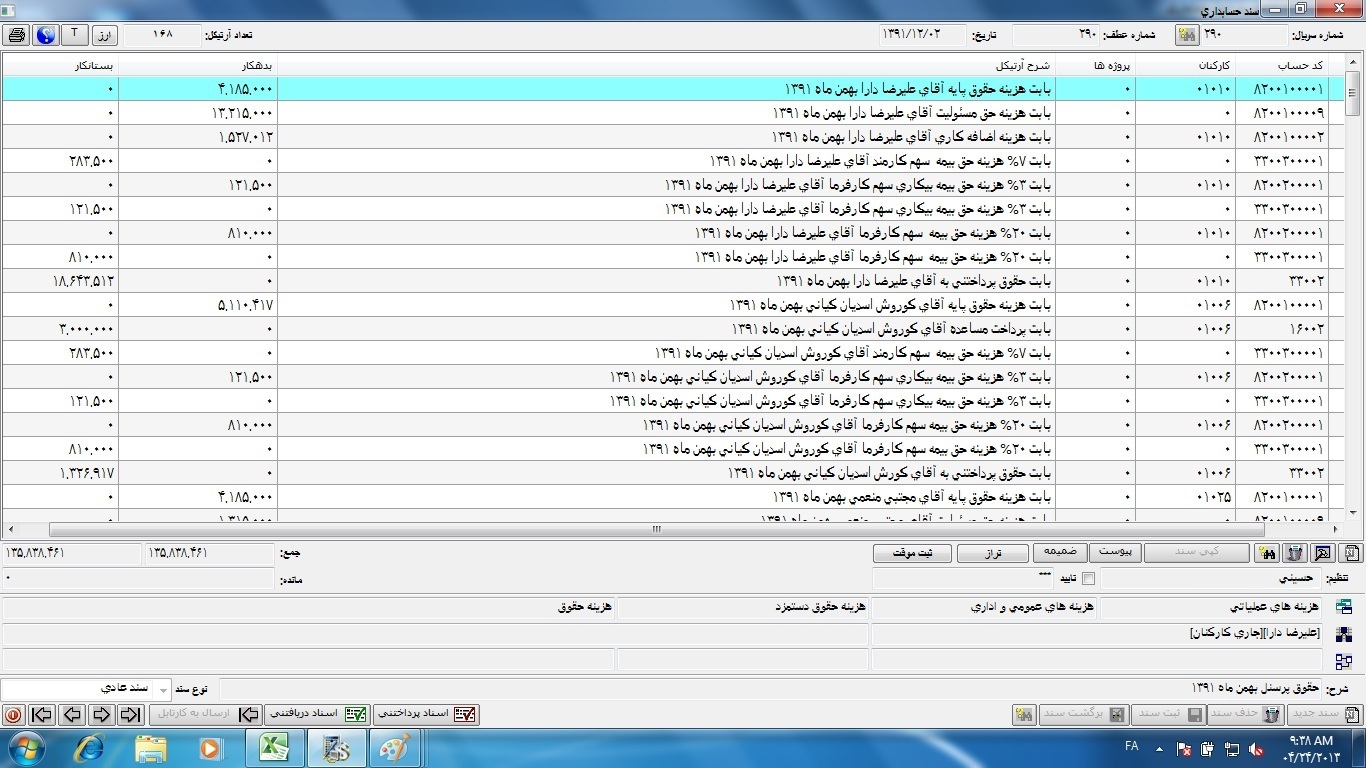Click the سند جدید new document button

click(x=1324, y=715)
